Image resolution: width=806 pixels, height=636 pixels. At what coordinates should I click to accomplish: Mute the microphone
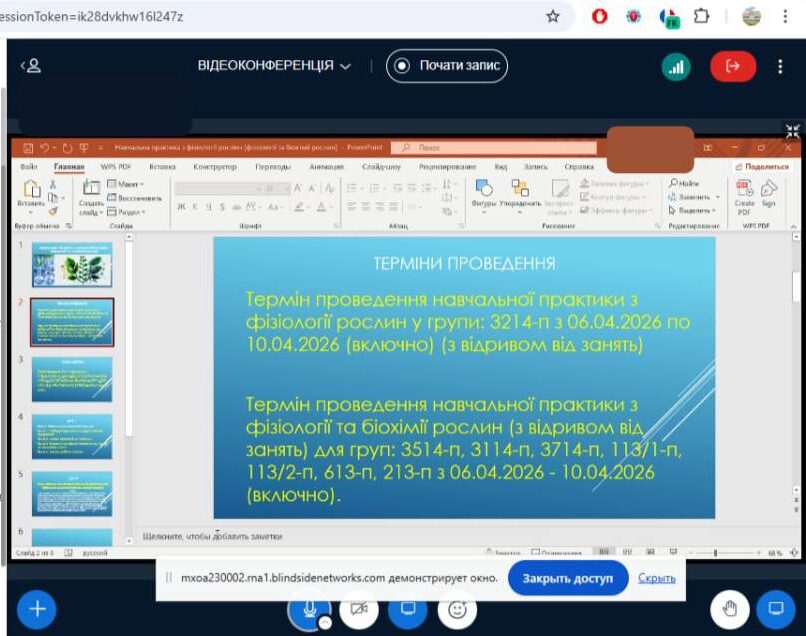[x=309, y=608]
